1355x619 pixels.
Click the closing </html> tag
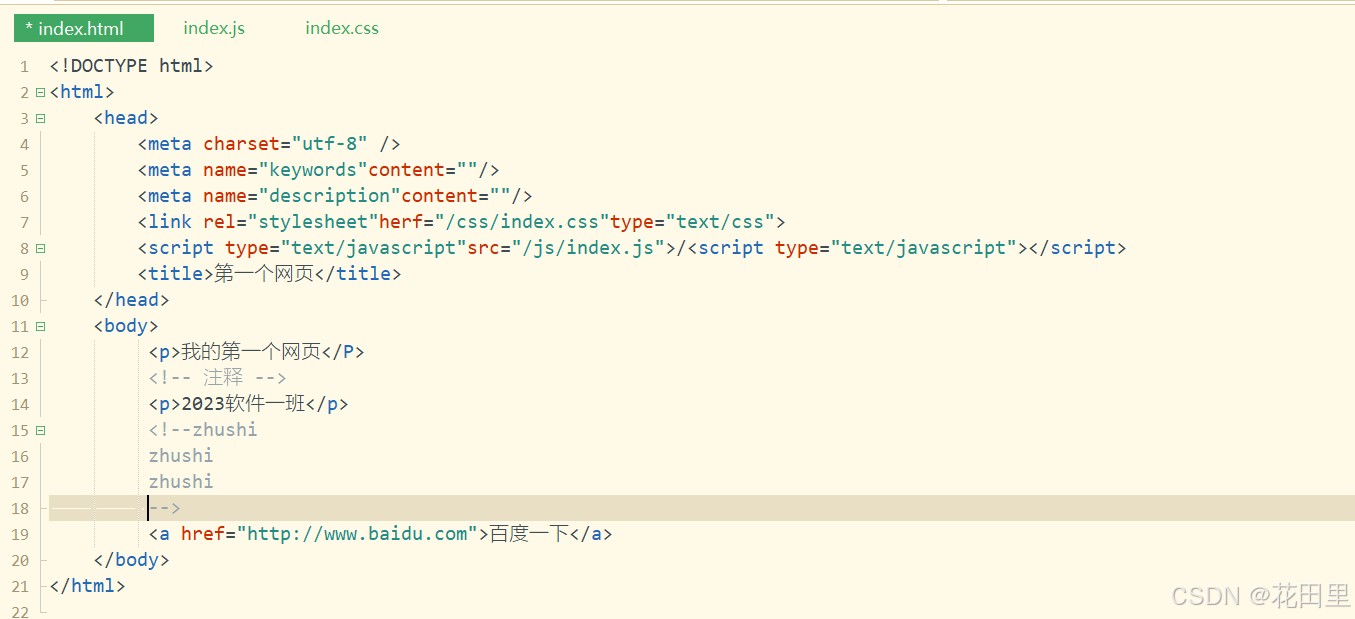pyautogui.click(x=87, y=586)
